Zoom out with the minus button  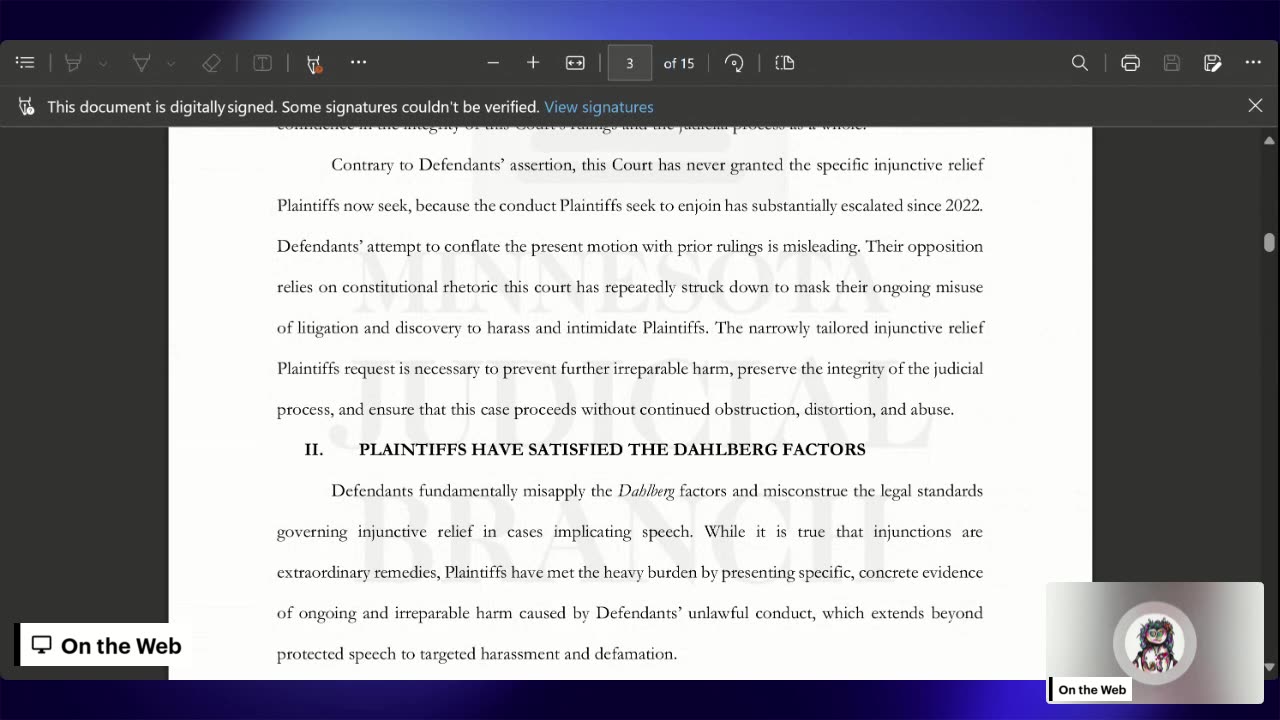pyautogui.click(x=493, y=63)
